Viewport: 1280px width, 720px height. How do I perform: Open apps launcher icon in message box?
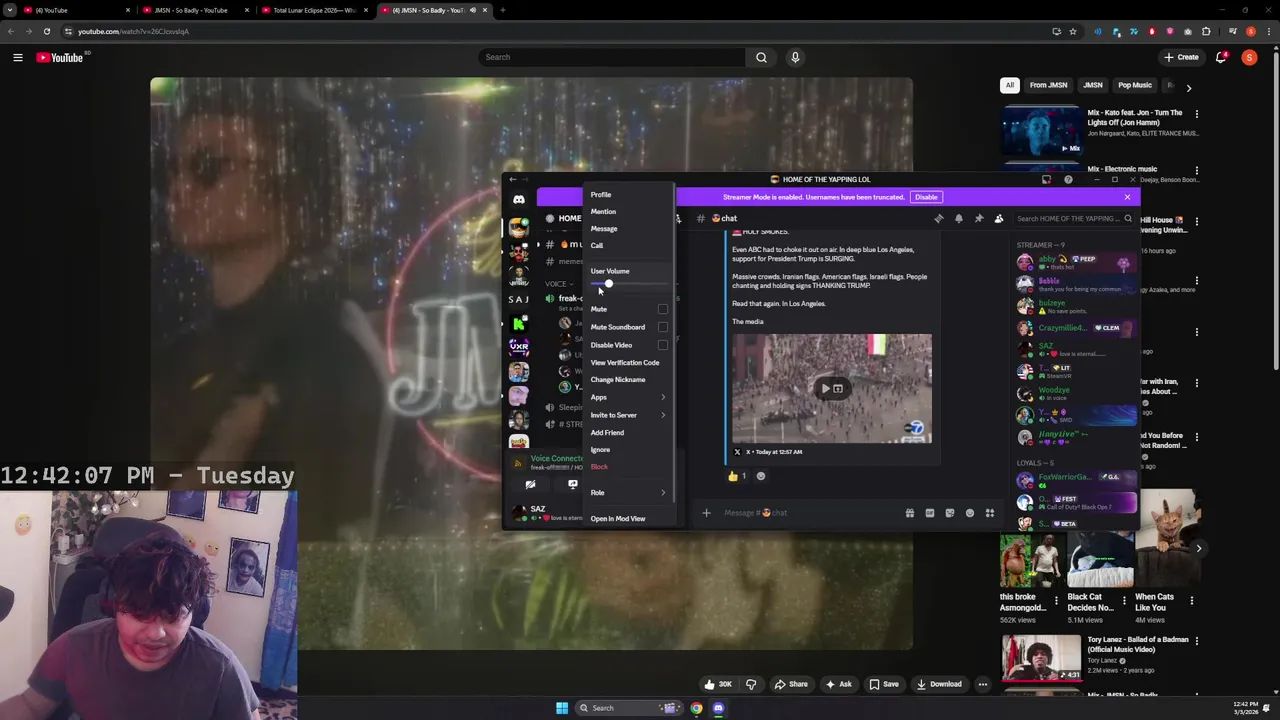(x=990, y=513)
